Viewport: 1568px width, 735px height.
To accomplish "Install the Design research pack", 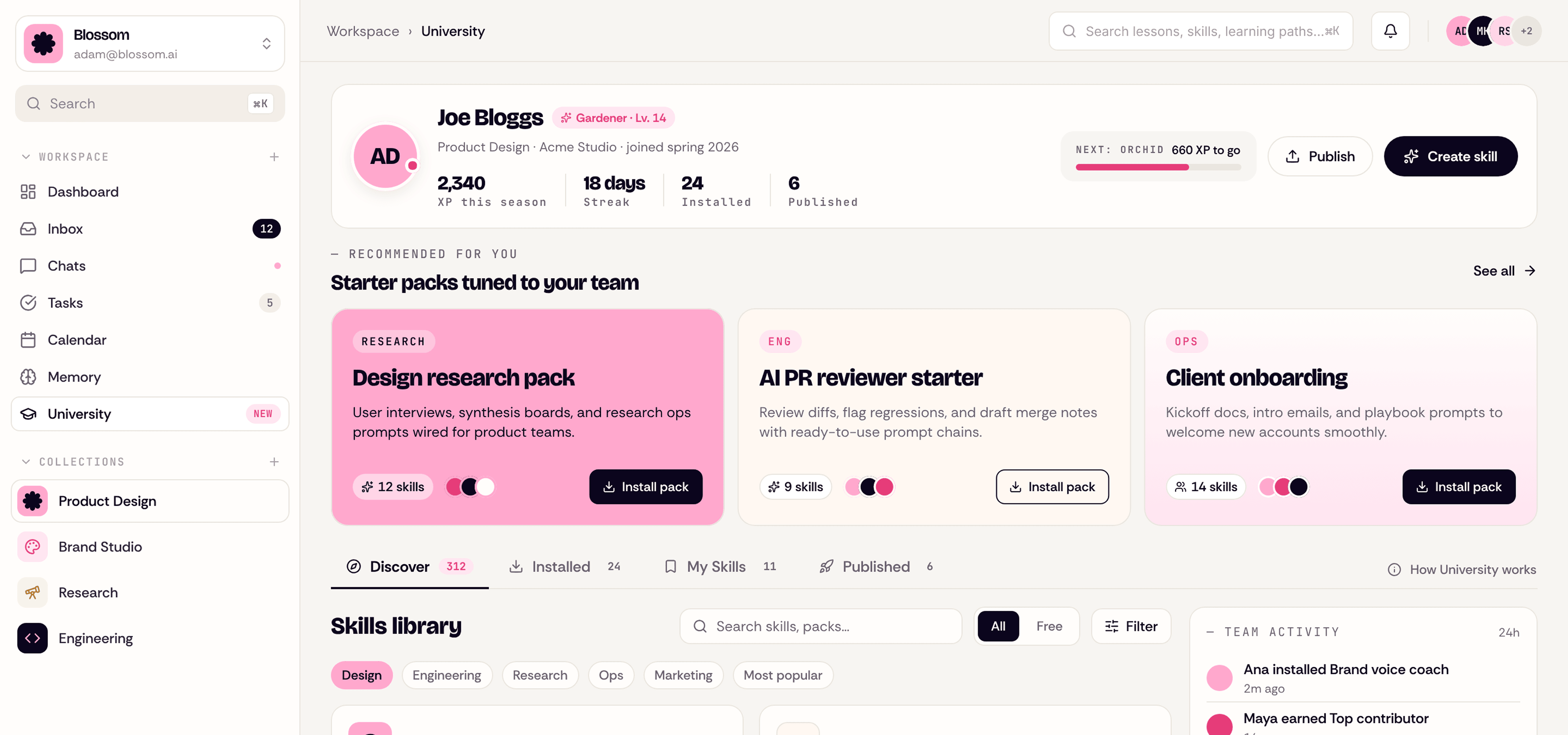I will point(645,487).
